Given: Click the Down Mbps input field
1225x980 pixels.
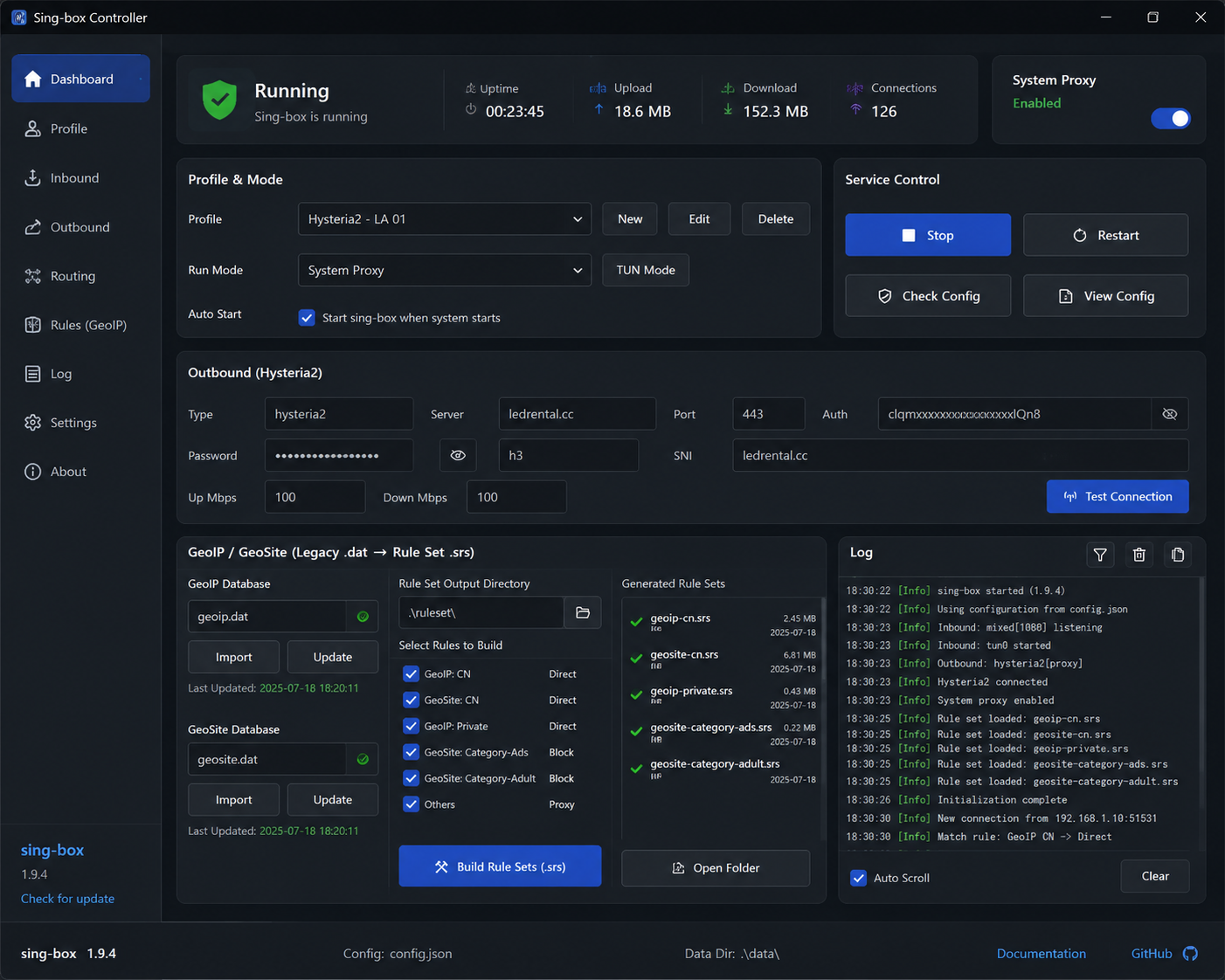Looking at the screenshot, I should click(516, 497).
